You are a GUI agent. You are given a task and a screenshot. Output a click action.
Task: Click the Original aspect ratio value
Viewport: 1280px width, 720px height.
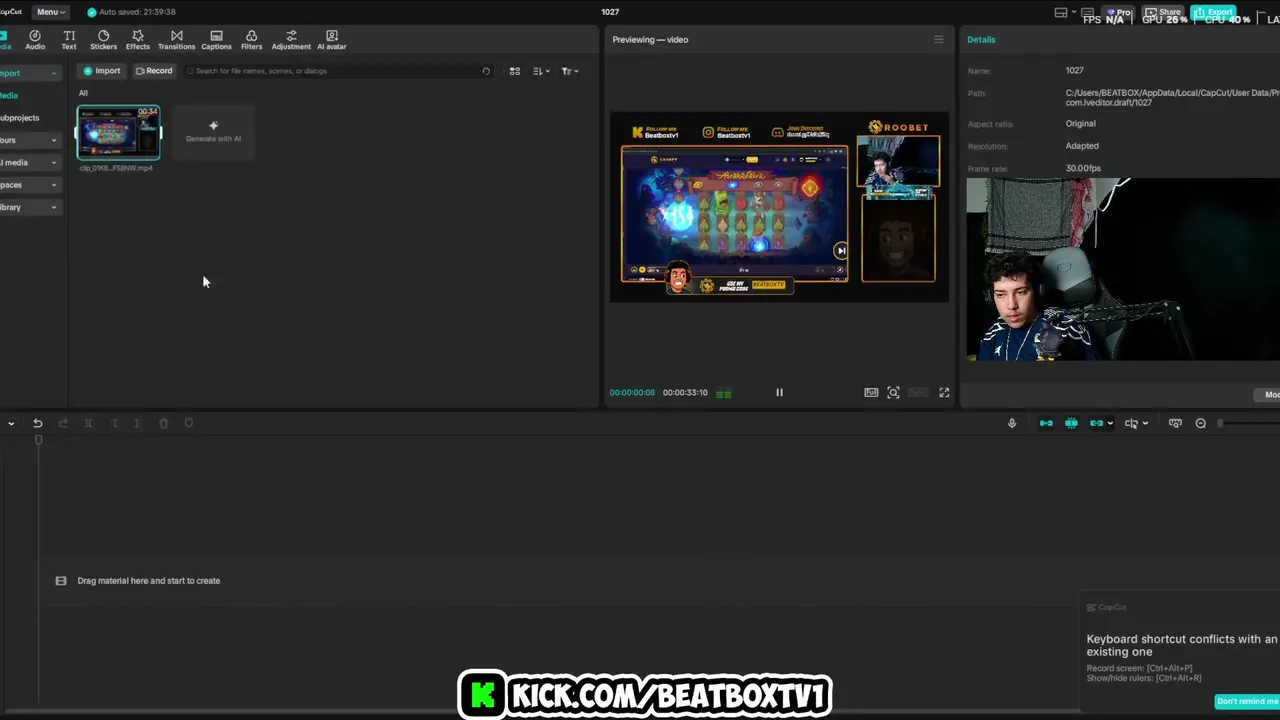click(x=1080, y=124)
